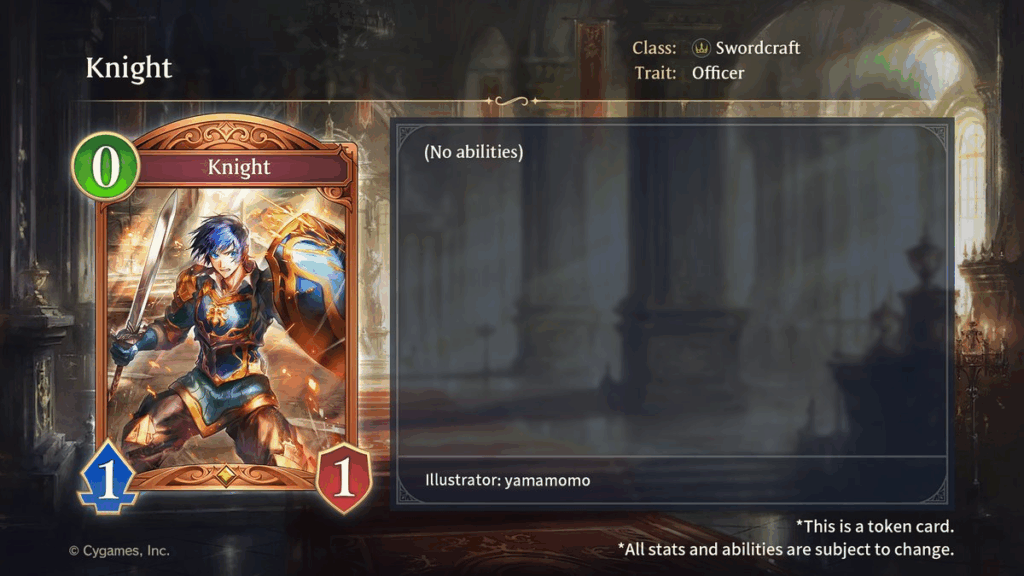Click the Class: label

tap(654, 48)
